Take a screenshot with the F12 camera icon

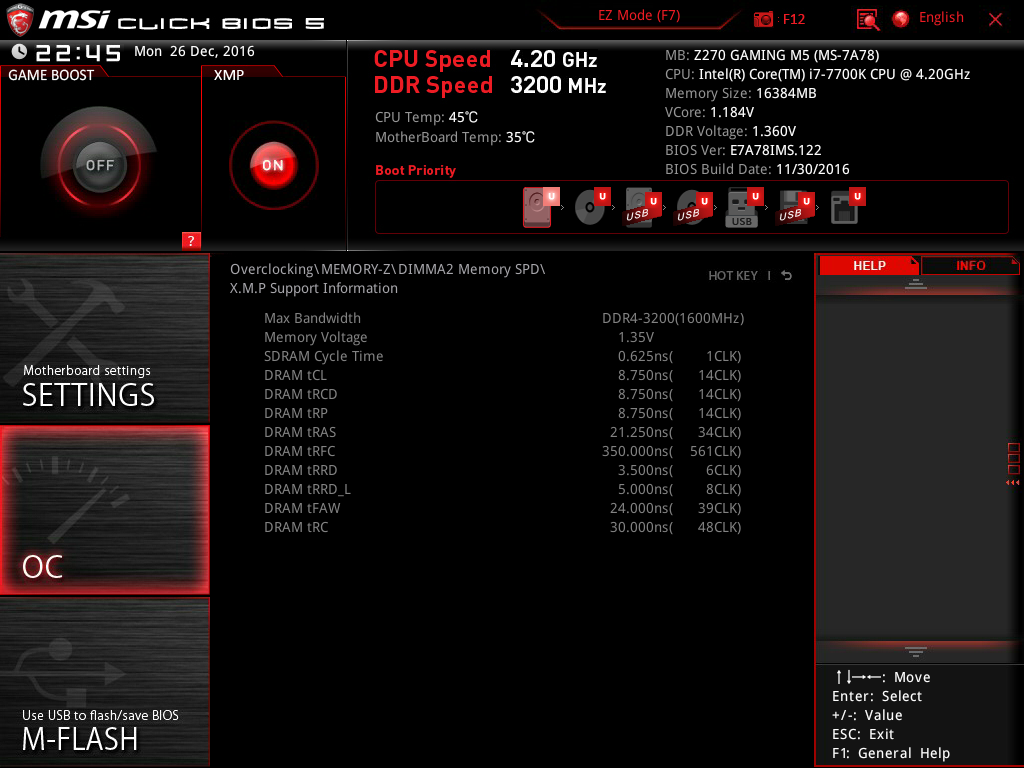[763, 19]
